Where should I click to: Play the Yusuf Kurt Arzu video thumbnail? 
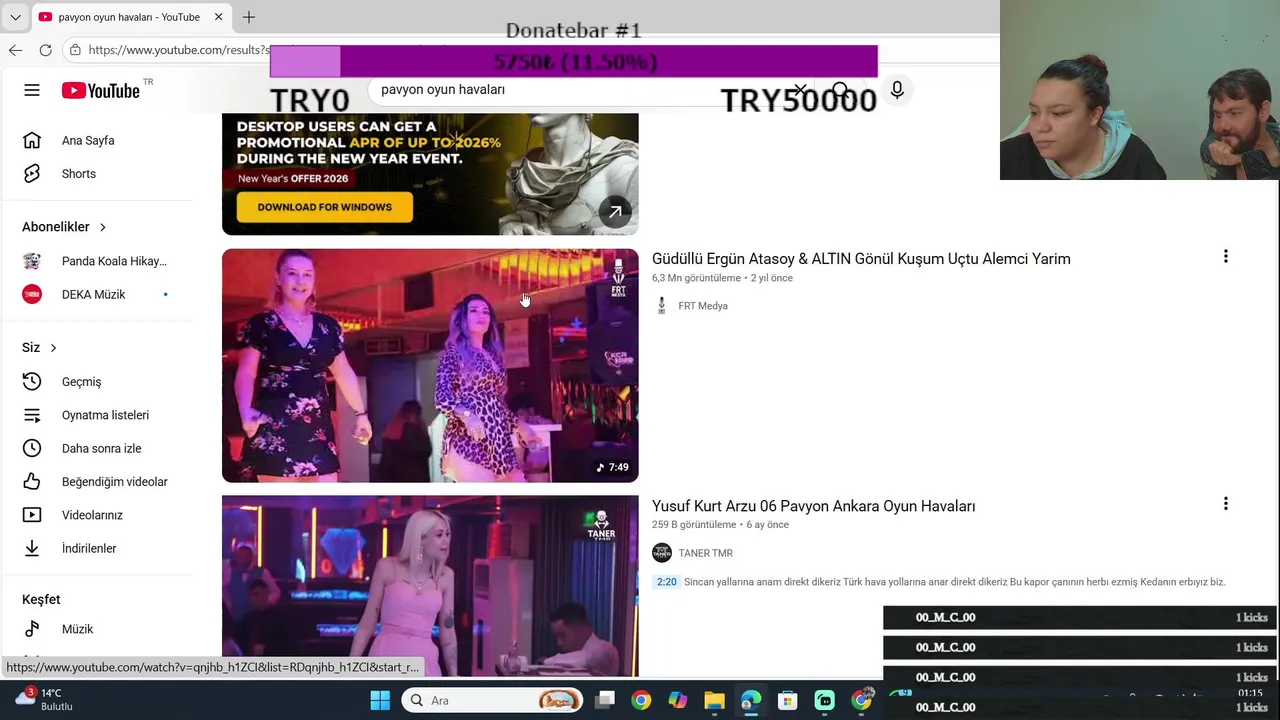pyautogui.click(x=430, y=586)
